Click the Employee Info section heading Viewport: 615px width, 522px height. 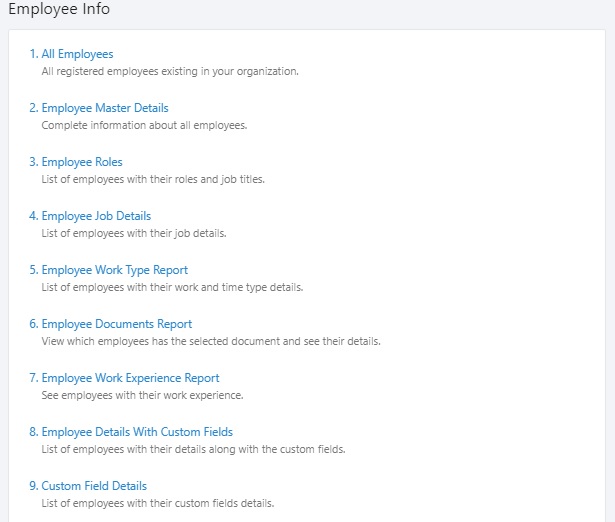coord(59,9)
